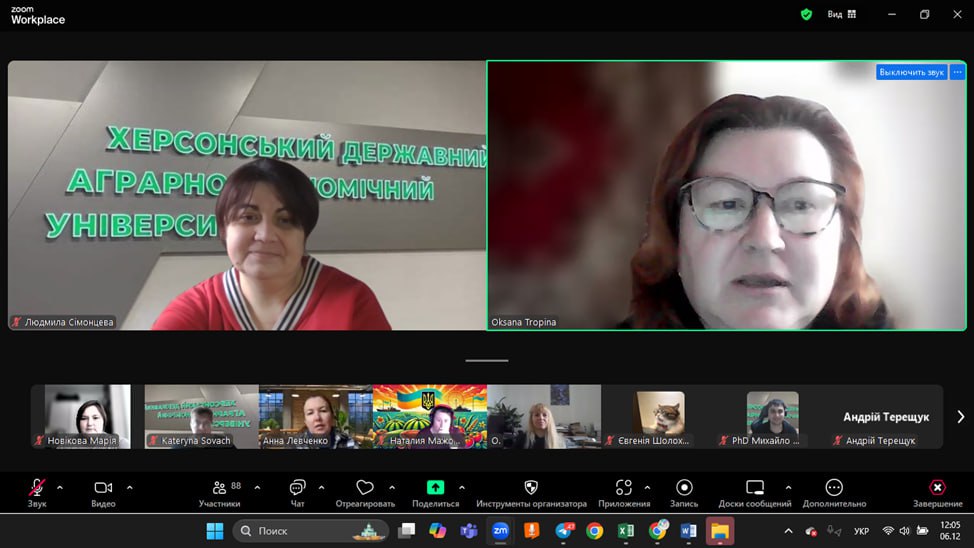Viewport: 974px width, 548px height.
Task: Expand video options arrow next to Видео
Action: point(129,488)
